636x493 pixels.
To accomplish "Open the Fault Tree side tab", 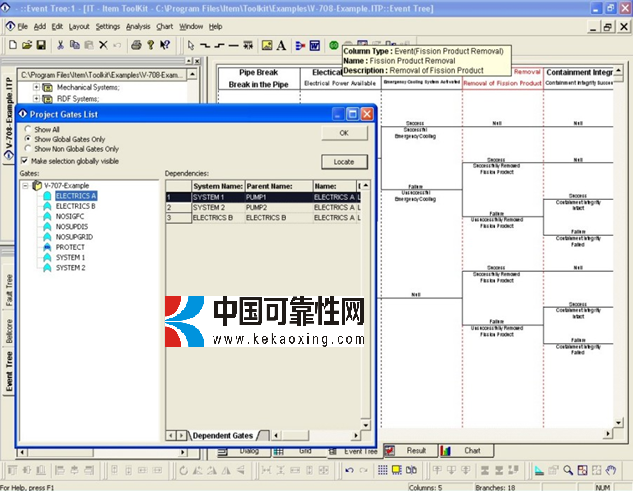I will (x=9, y=291).
